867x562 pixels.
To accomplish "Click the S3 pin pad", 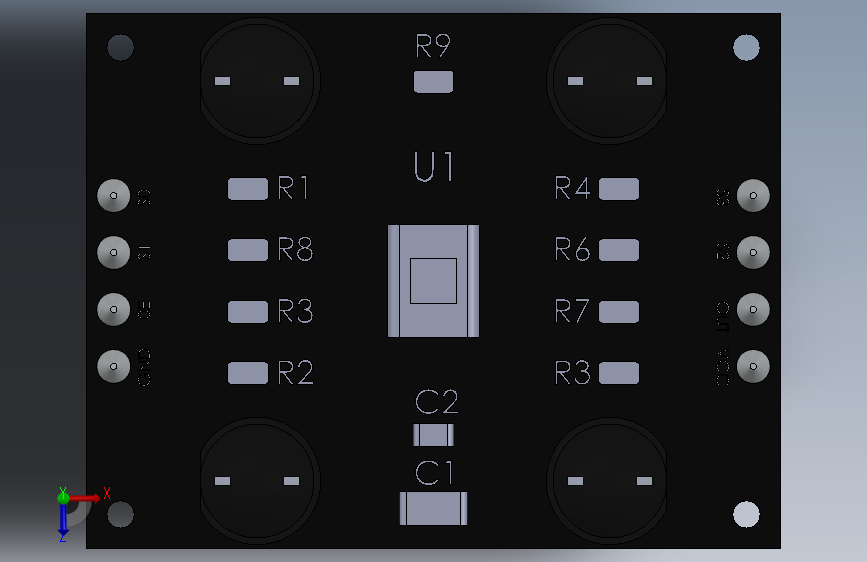I will (x=753, y=195).
